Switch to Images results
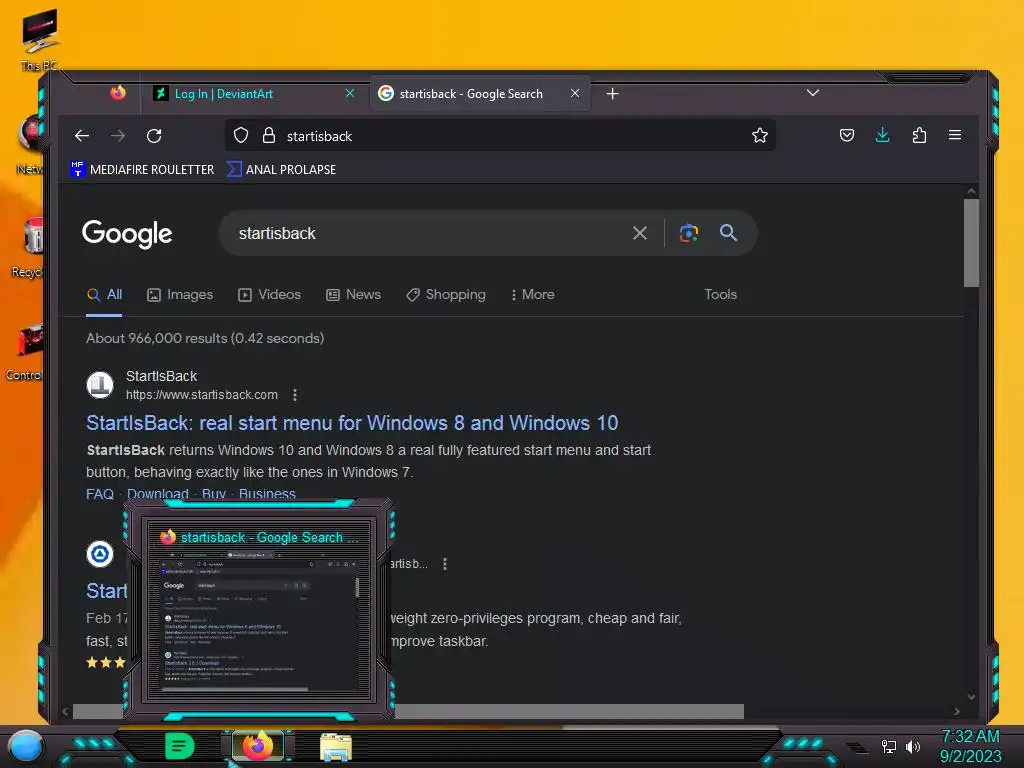 [x=180, y=295]
